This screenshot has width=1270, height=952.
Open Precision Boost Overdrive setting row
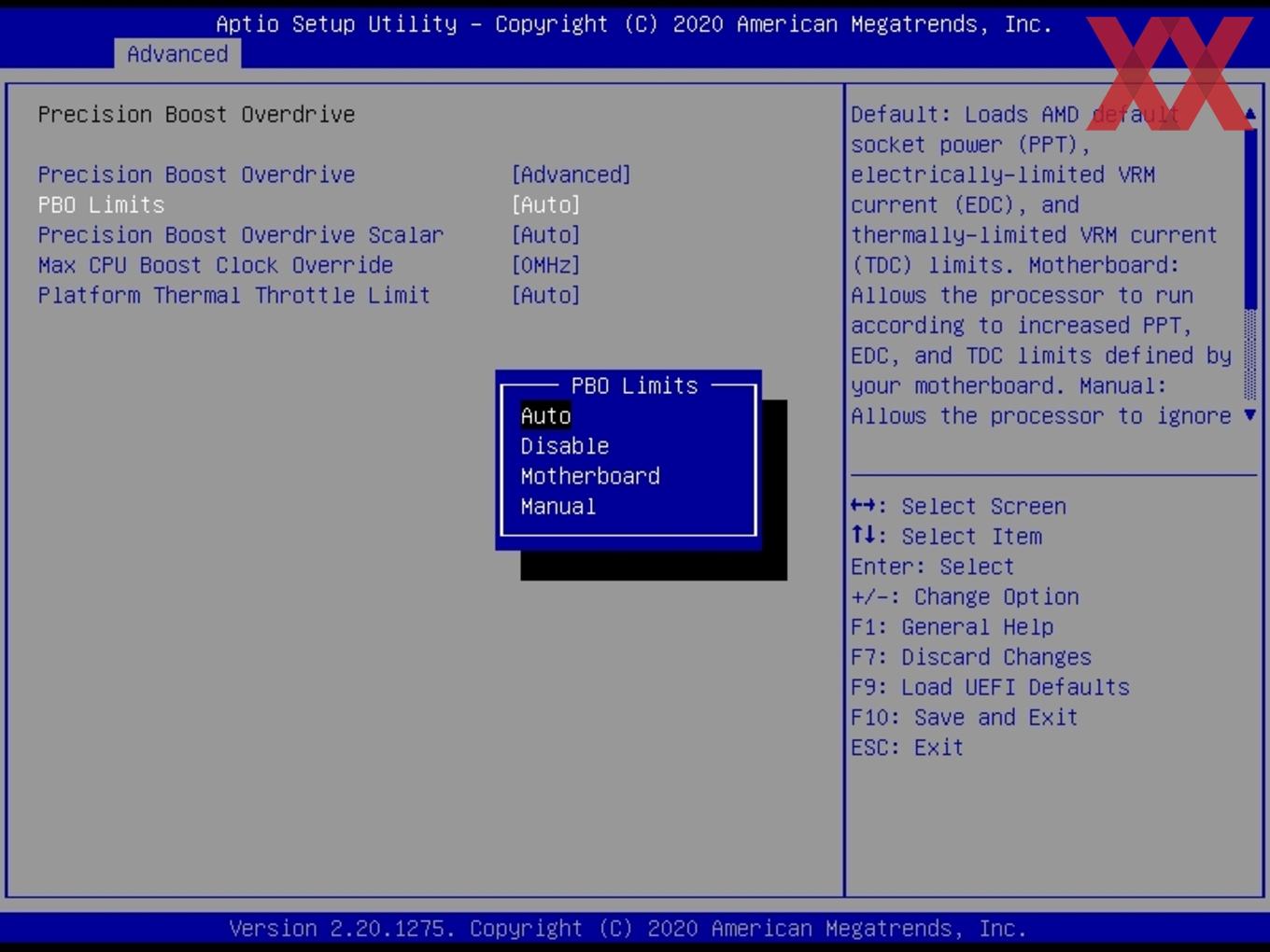334,175
